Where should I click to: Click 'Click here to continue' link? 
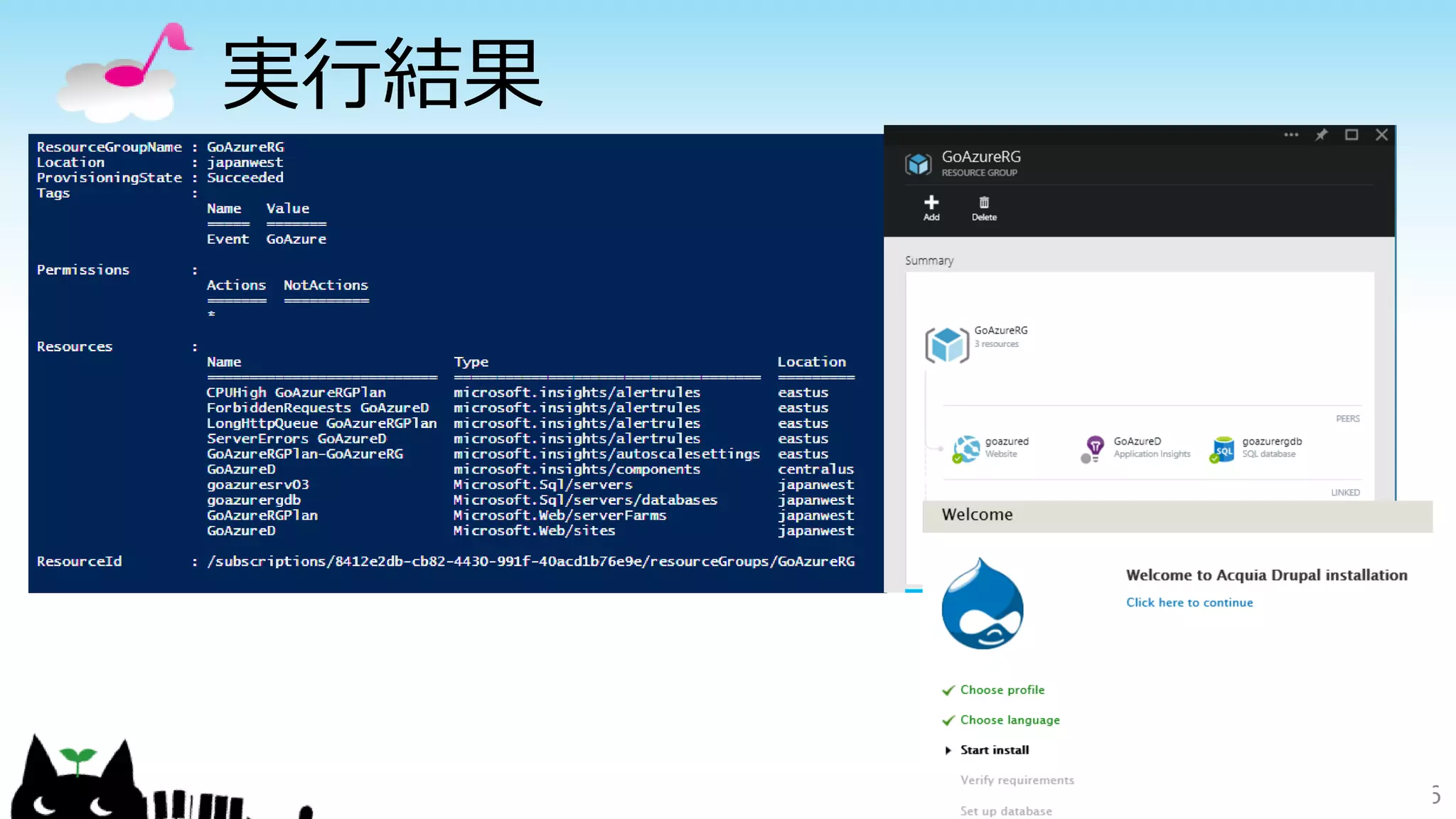click(x=1189, y=602)
